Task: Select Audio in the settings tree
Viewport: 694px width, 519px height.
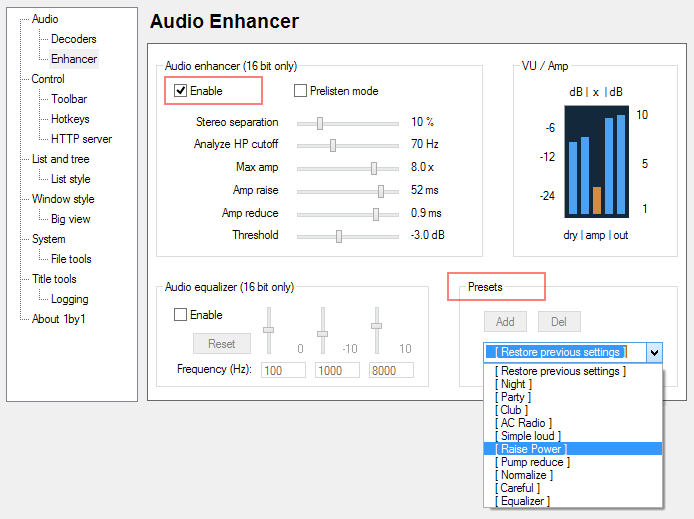Action: point(45,19)
